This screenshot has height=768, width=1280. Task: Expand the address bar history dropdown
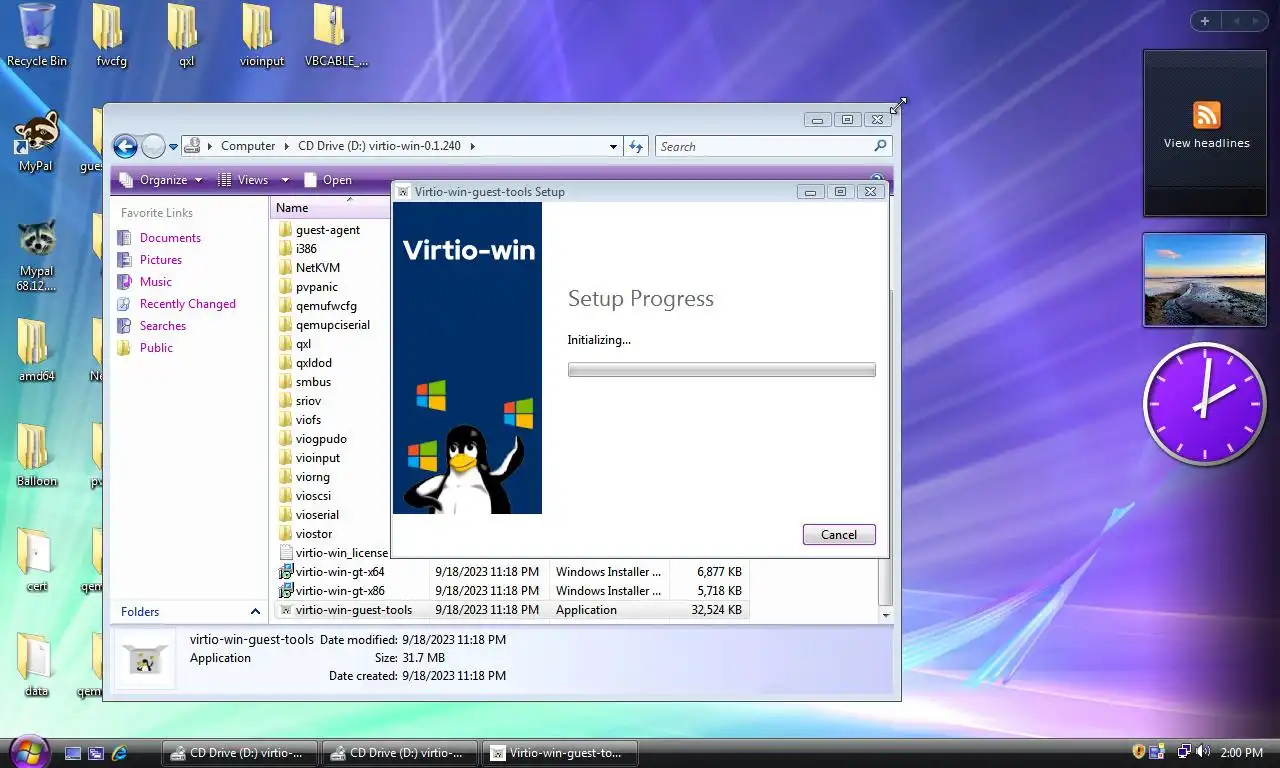613,146
